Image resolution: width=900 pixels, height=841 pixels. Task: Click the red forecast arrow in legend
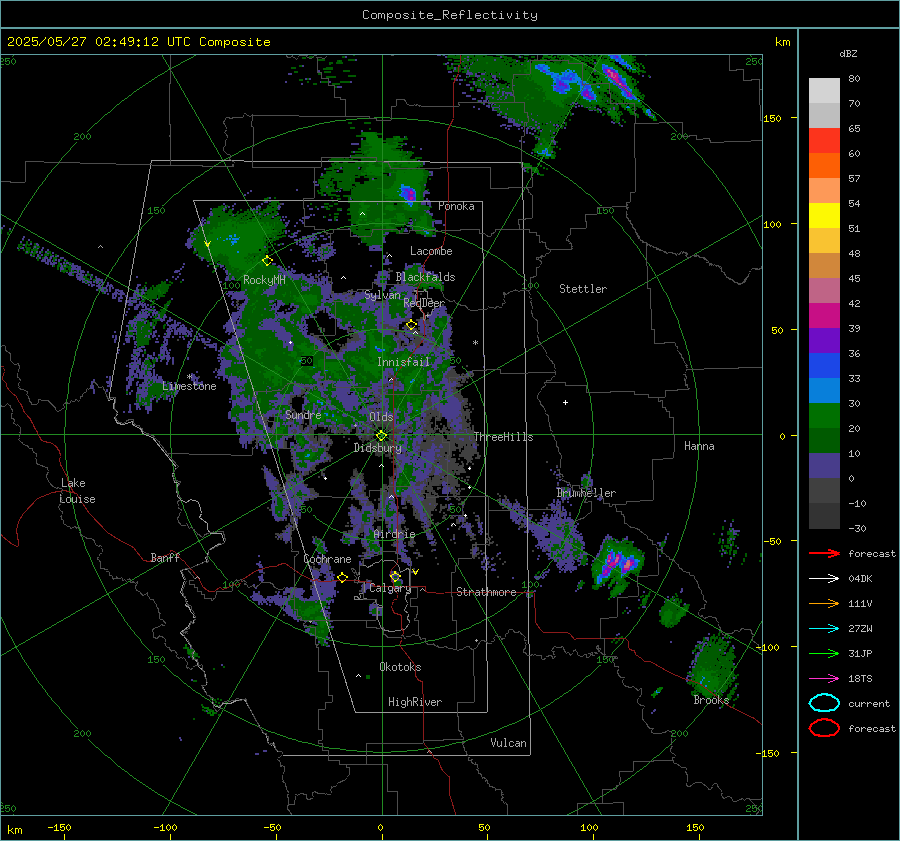pos(824,553)
